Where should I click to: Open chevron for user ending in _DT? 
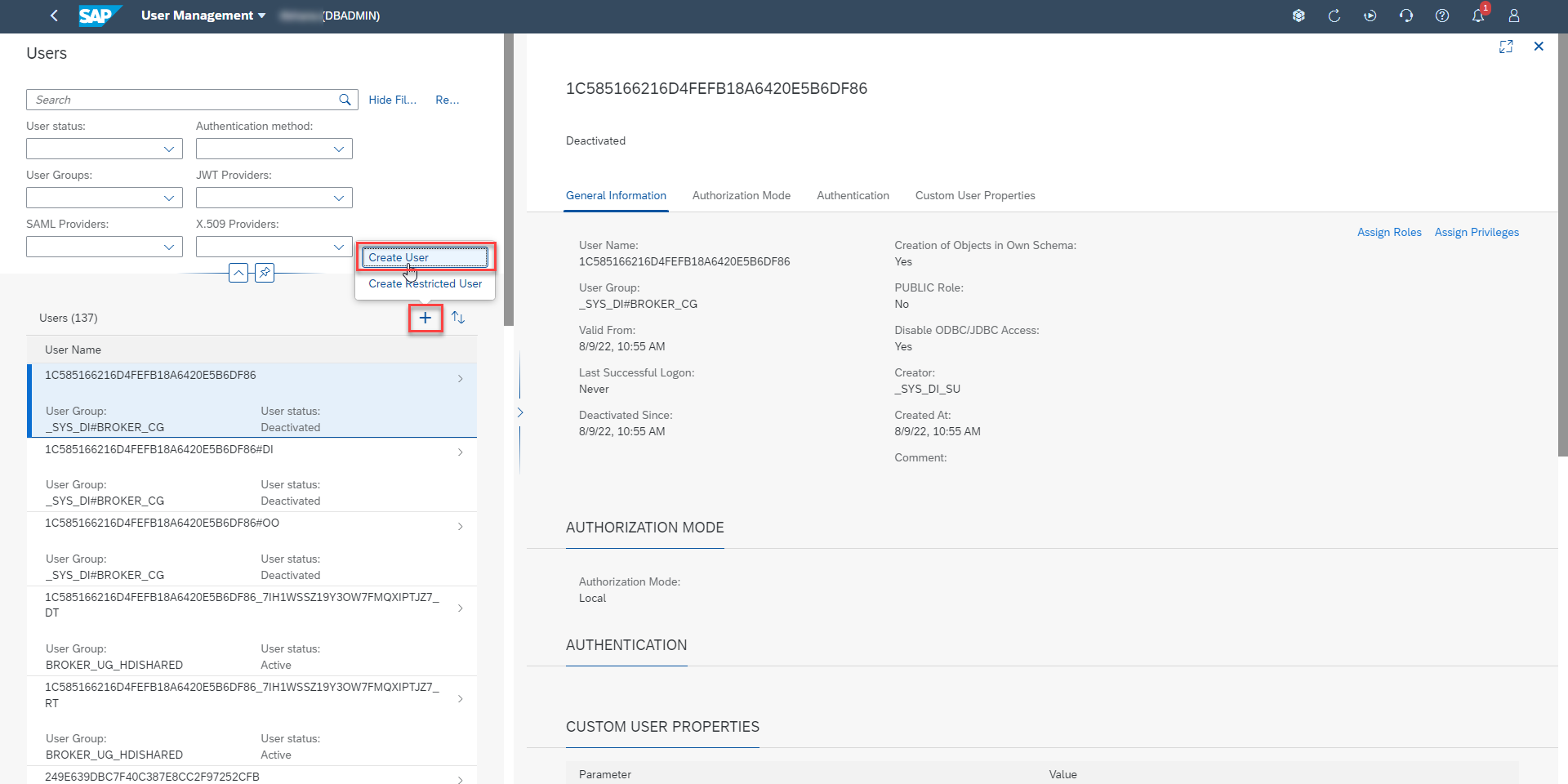click(x=461, y=608)
